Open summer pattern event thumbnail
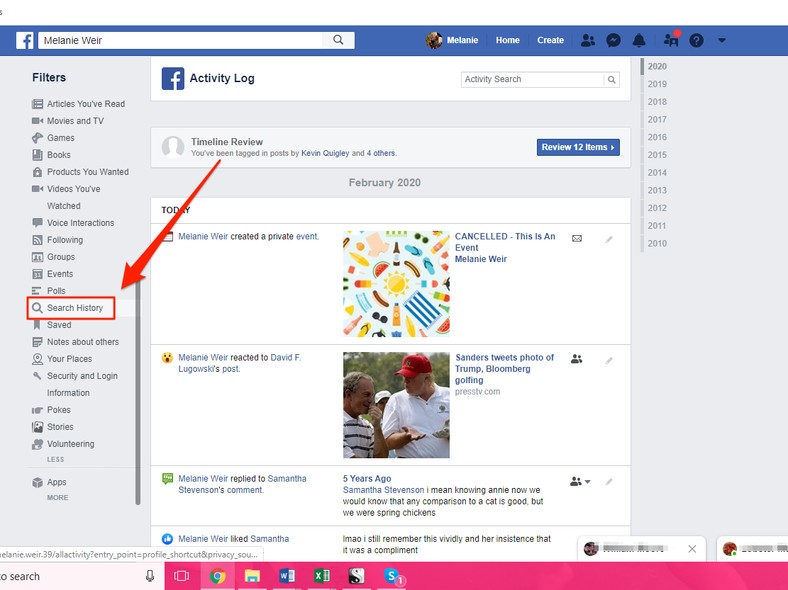The height and width of the screenshot is (590, 788). pos(396,284)
